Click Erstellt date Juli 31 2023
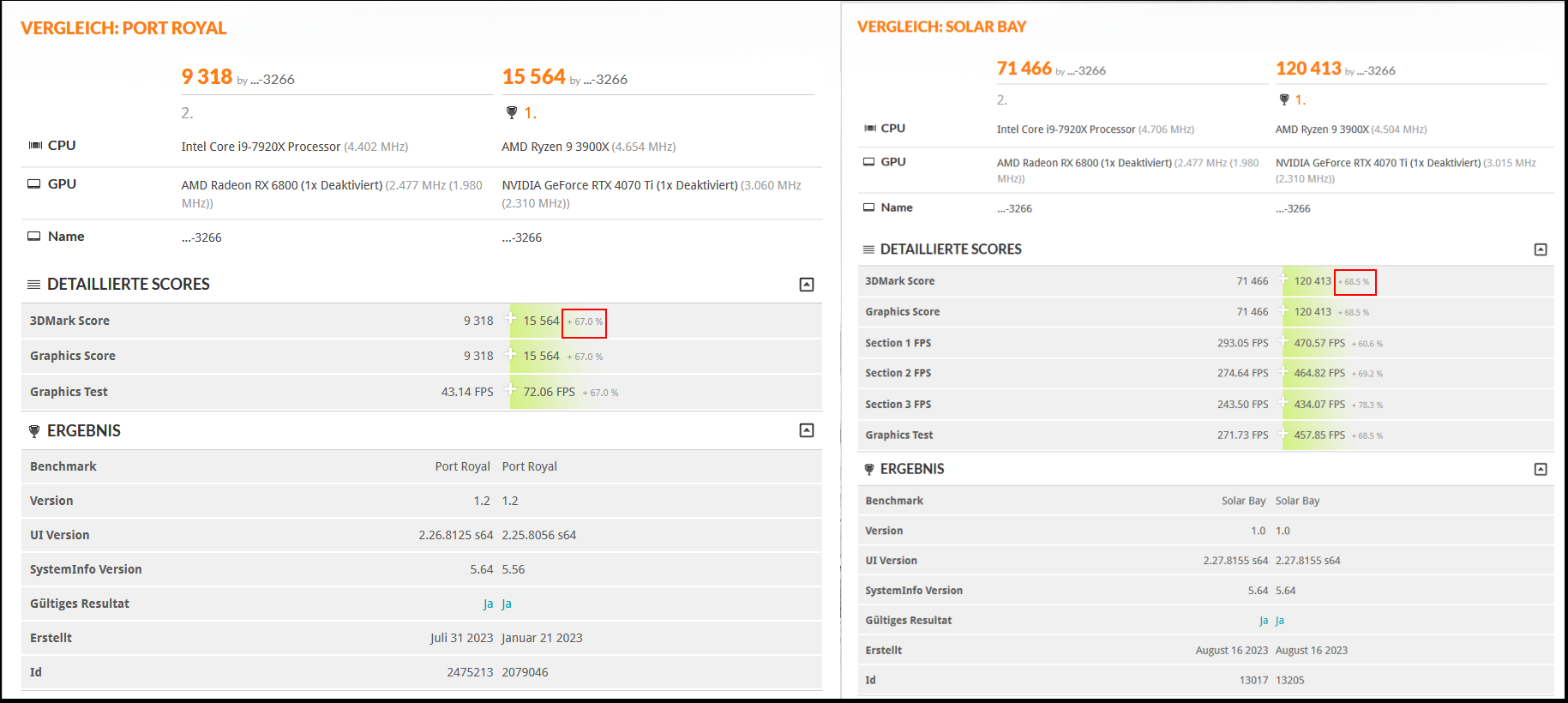This screenshot has height=703, width=1568. coord(461,638)
